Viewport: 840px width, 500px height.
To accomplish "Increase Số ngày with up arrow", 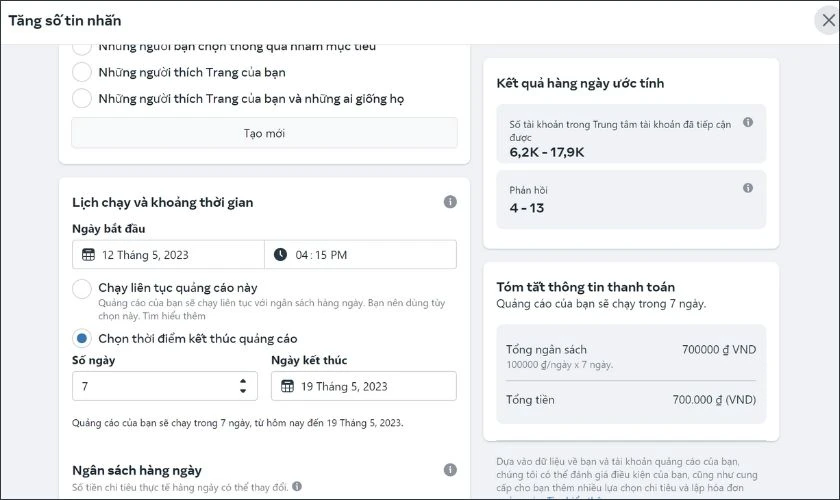I will tap(243, 381).
